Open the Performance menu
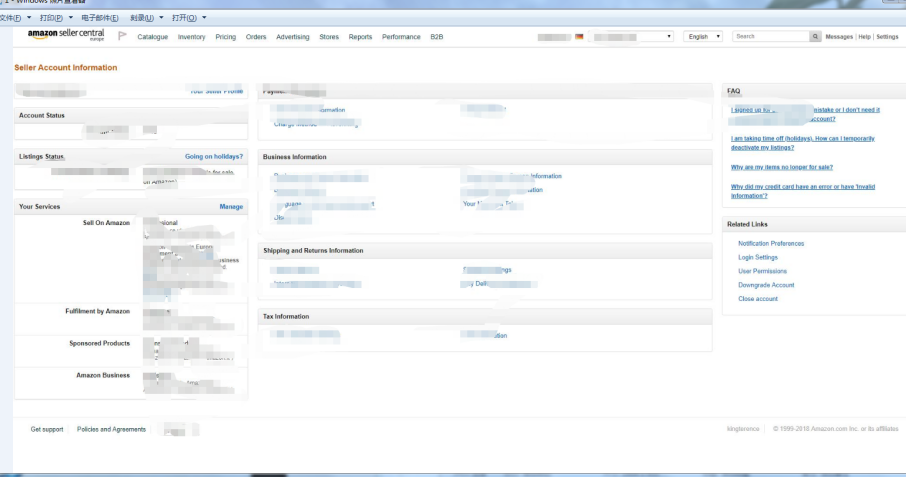The image size is (906, 477). 401,37
